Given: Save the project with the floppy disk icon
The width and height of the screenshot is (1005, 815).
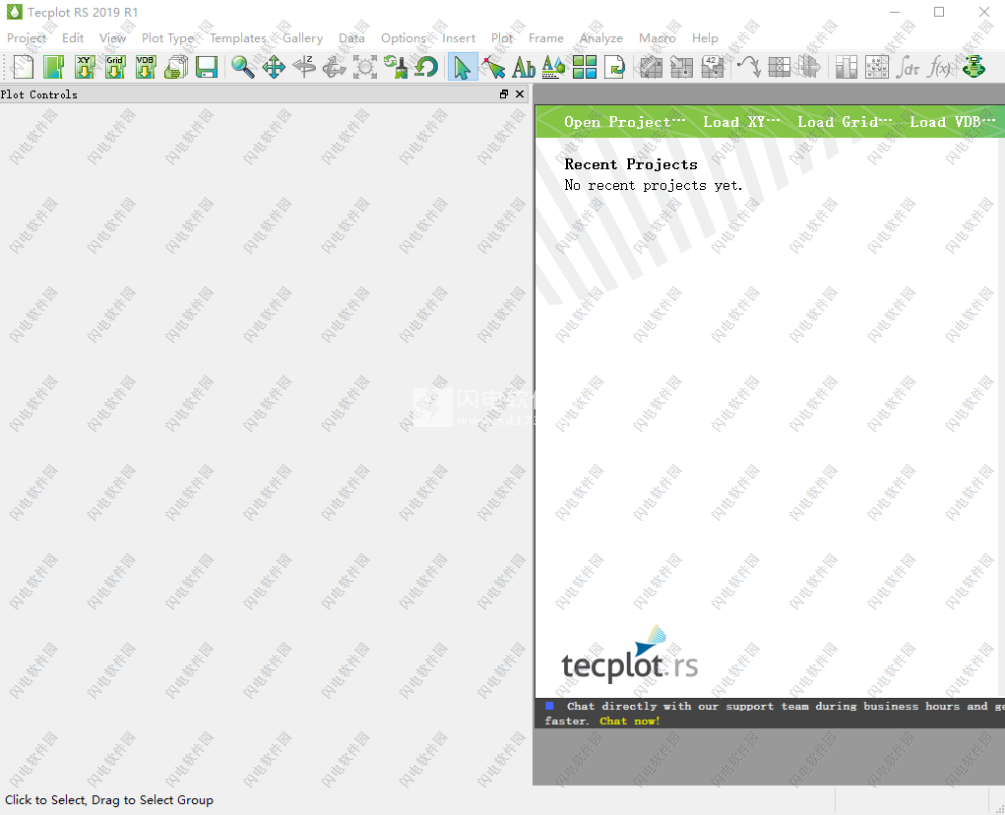Looking at the screenshot, I should [x=206, y=67].
